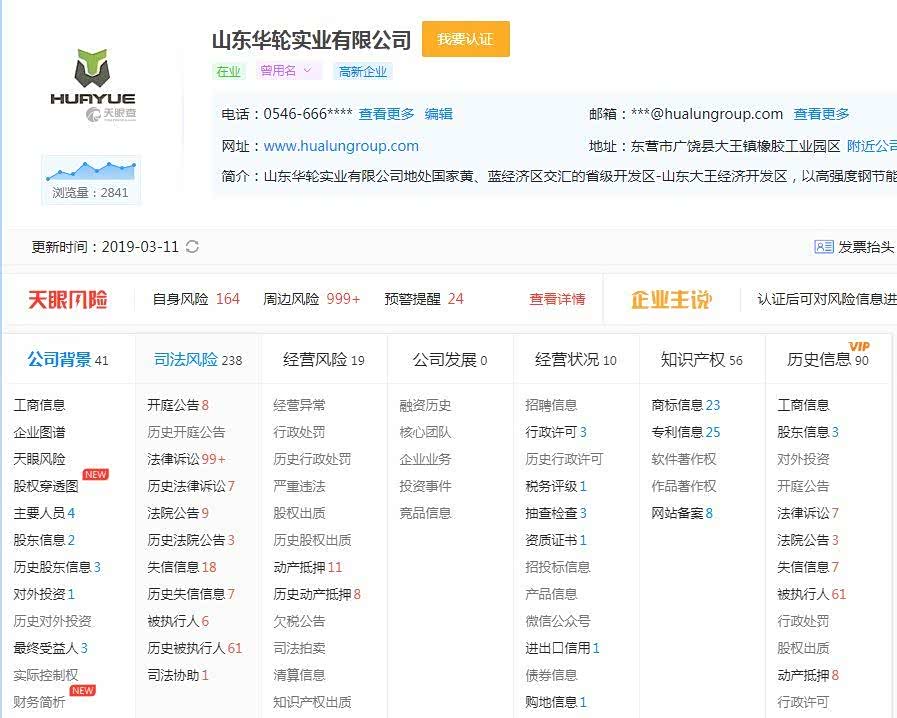The height and width of the screenshot is (718, 897).
Task: Open the 浏览量 views trend chart
Action: point(91,171)
